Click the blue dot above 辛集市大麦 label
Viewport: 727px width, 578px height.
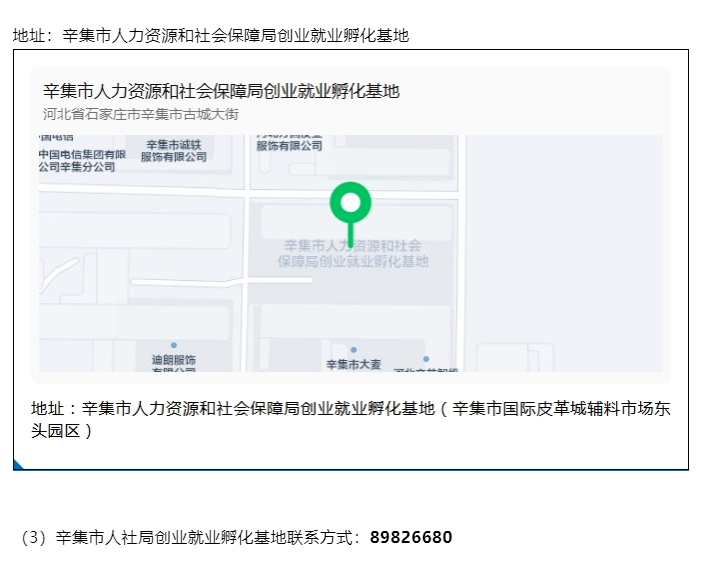pyautogui.click(x=353, y=350)
